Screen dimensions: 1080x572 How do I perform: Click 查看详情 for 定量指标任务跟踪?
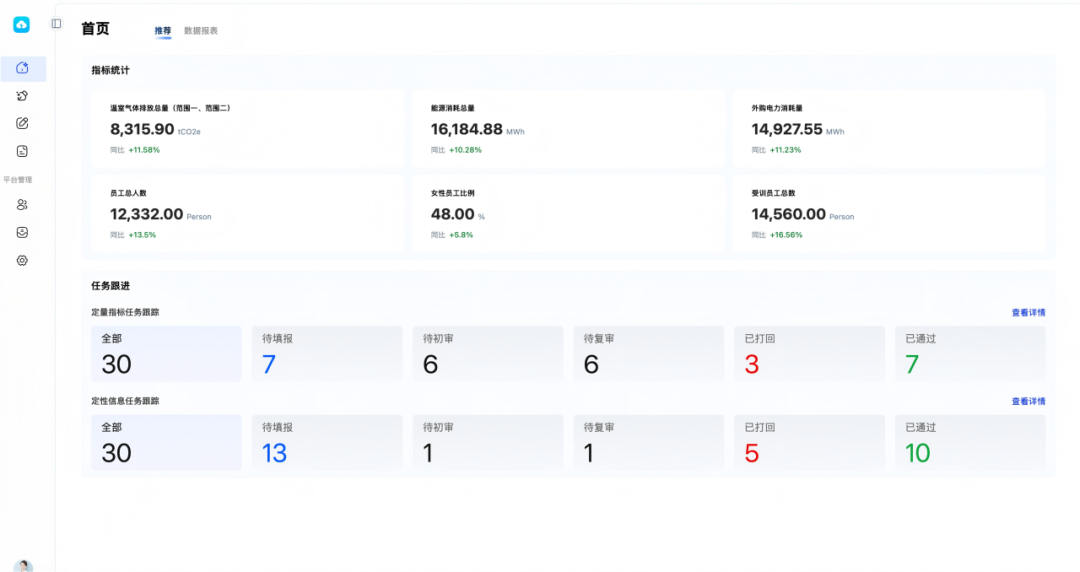click(x=1028, y=313)
